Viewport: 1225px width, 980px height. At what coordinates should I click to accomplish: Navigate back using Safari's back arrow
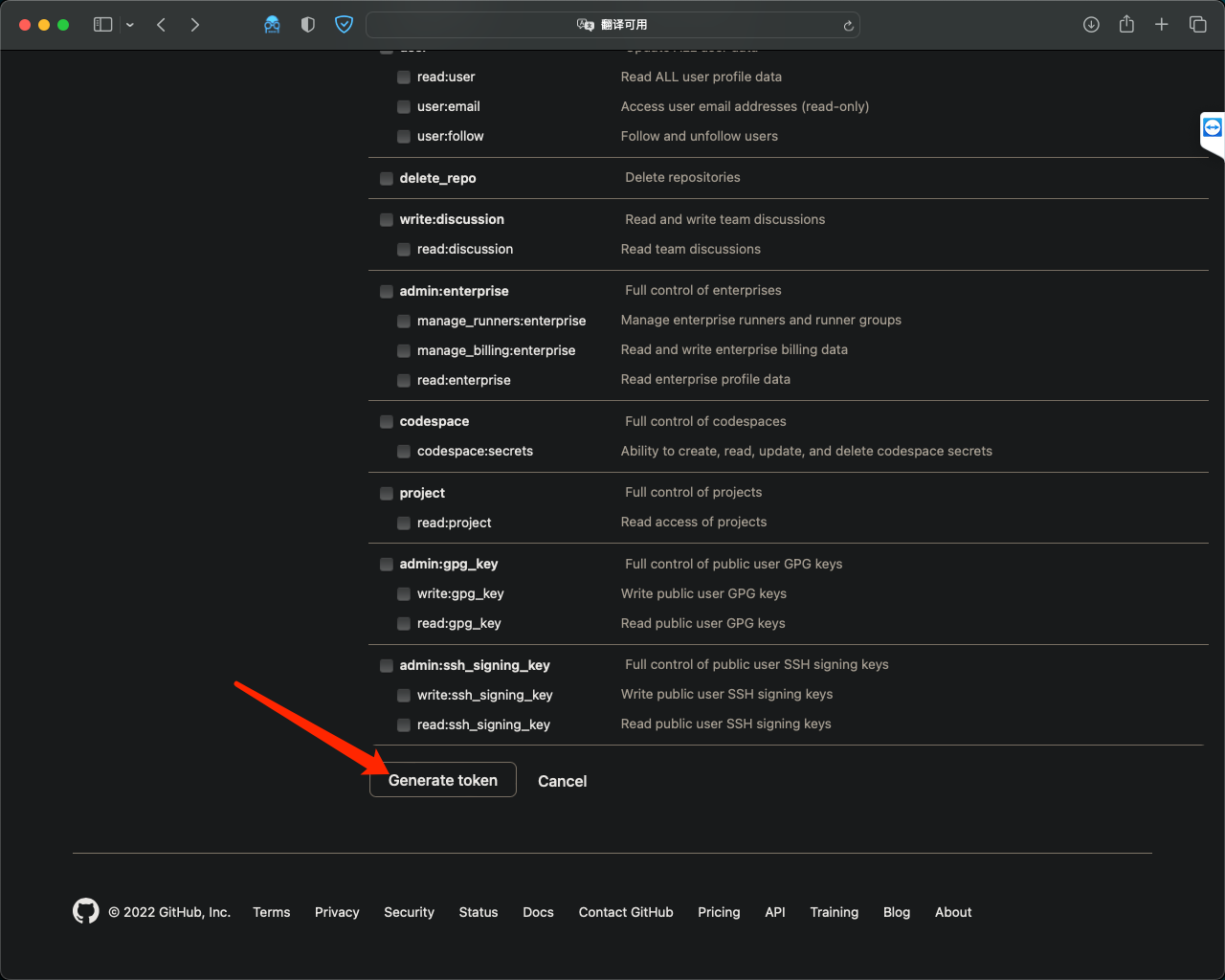(161, 24)
